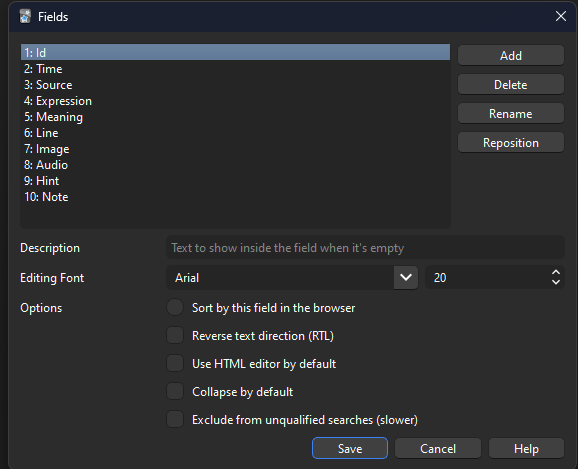The width and height of the screenshot is (578, 469).
Task: Select the Expression field in list
Action: 235,101
